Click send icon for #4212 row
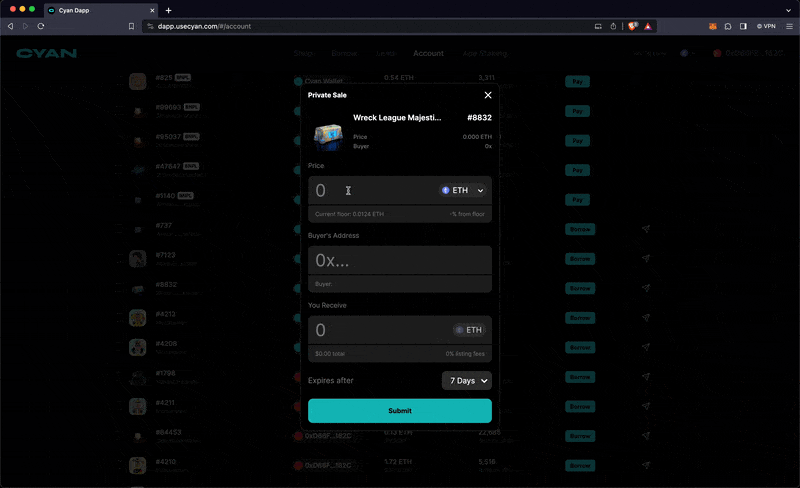The height and width of the screenshot is (488, 800). coord(646,318)
